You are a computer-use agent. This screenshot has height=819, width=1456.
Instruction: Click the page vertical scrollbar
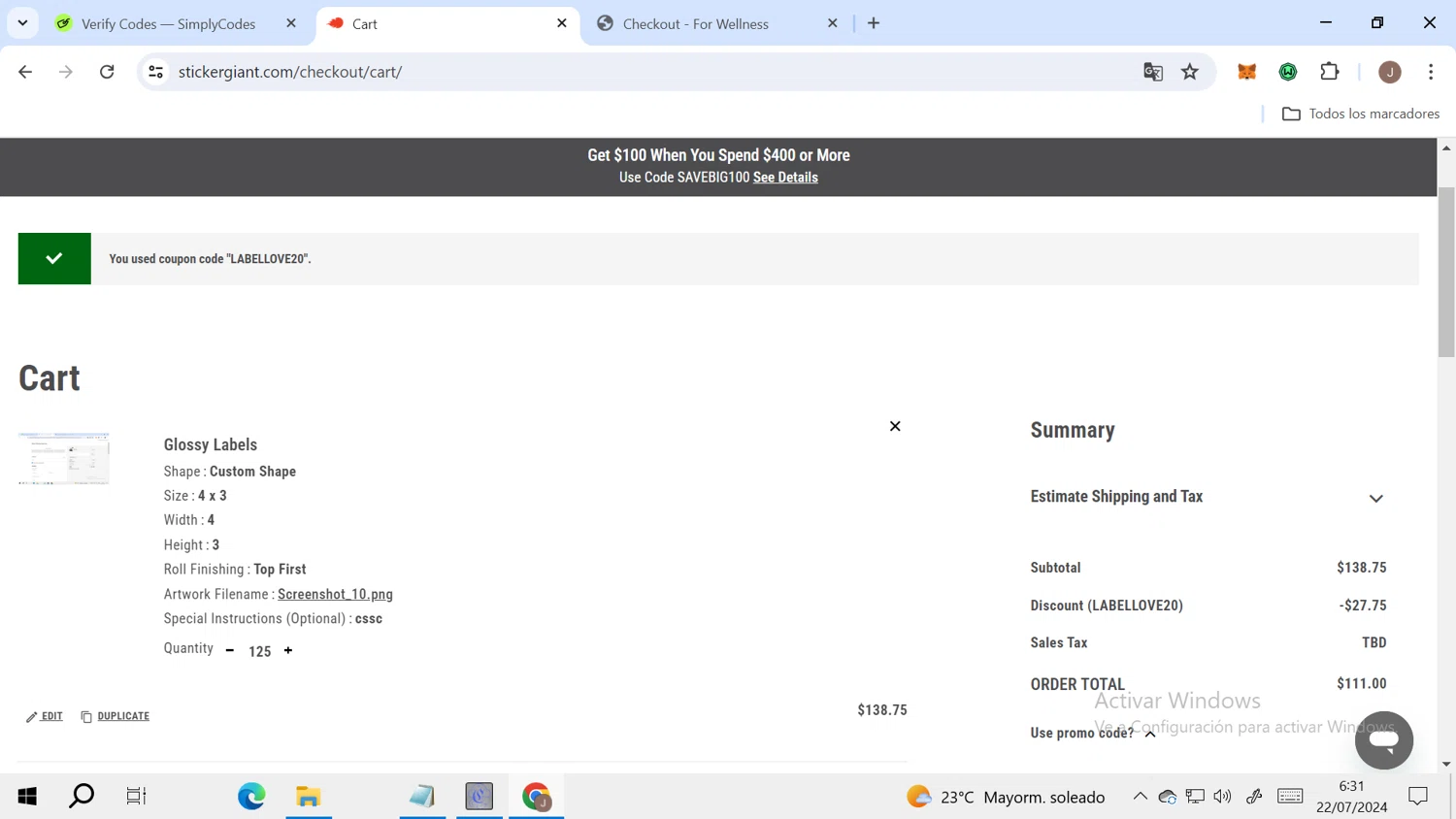pyautogui.click(x=1446, y=272)
